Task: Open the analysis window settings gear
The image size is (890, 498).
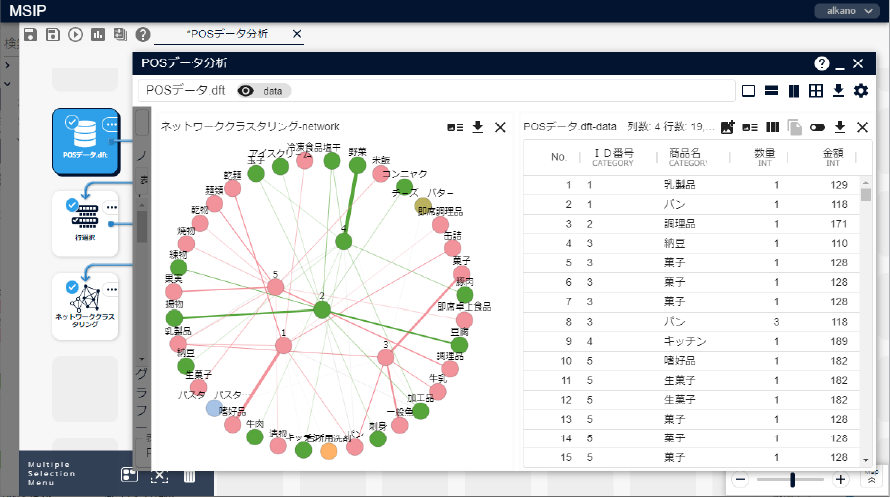Action: [860, 91]
